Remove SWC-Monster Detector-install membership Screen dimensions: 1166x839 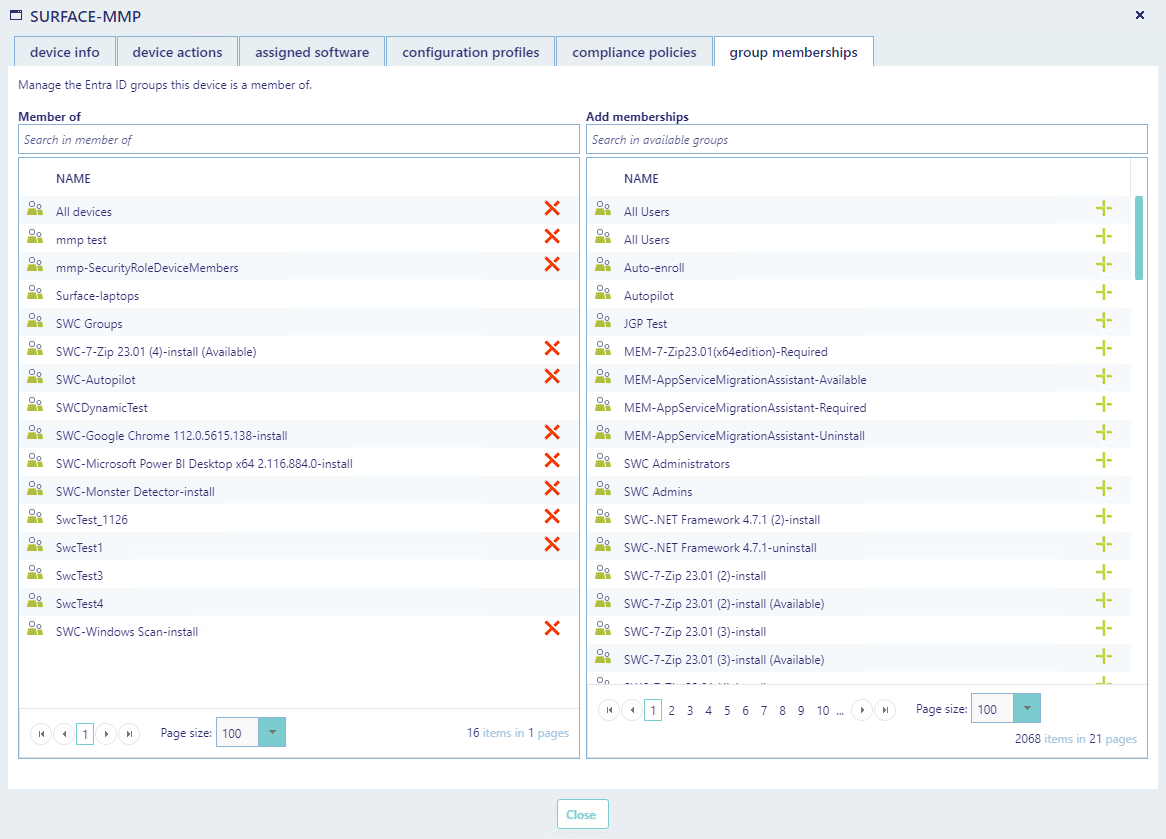coord(551,489)
